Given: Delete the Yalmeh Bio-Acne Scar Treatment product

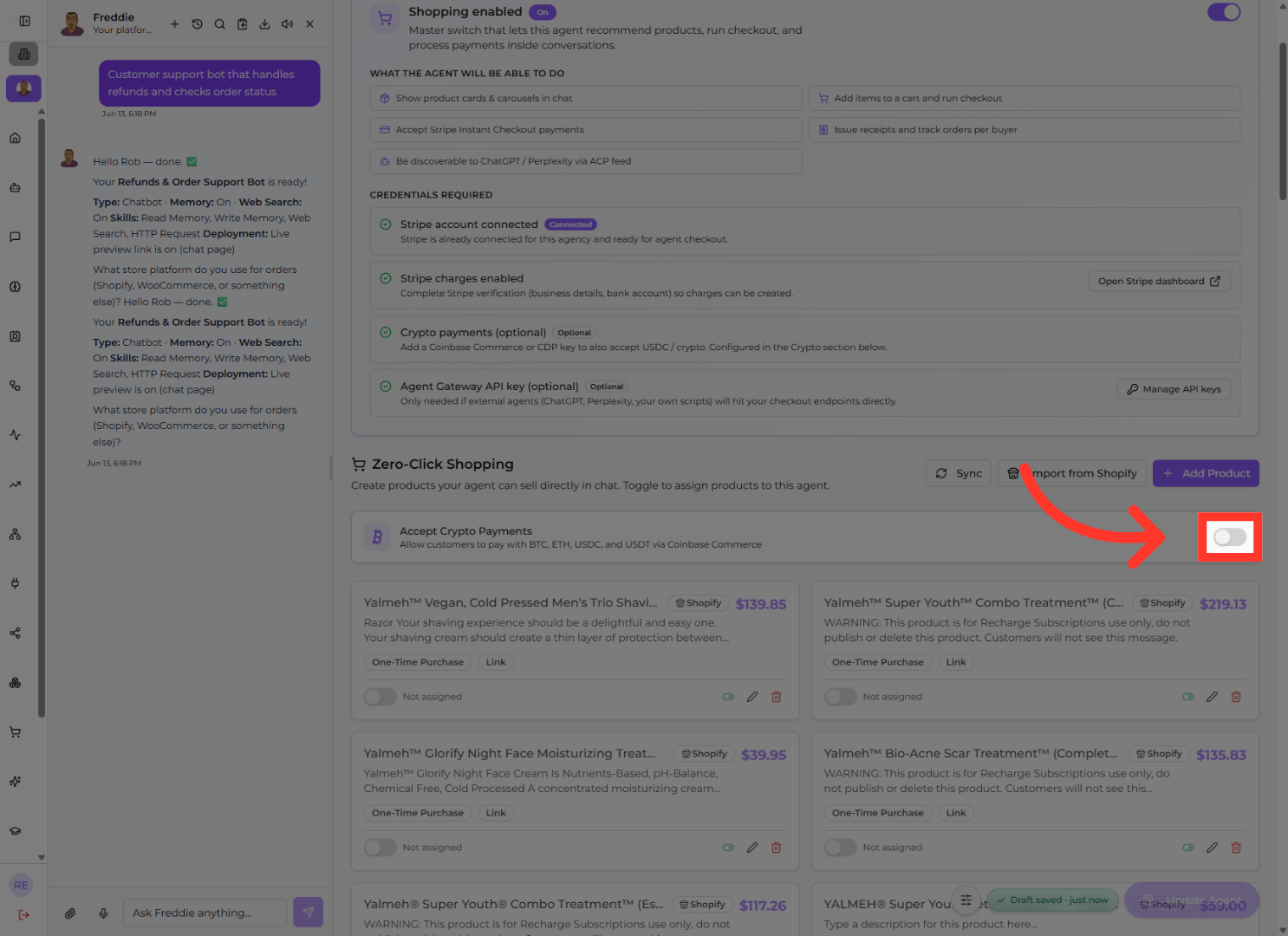Looking at the screenshot, I should tap(1236, 848).
